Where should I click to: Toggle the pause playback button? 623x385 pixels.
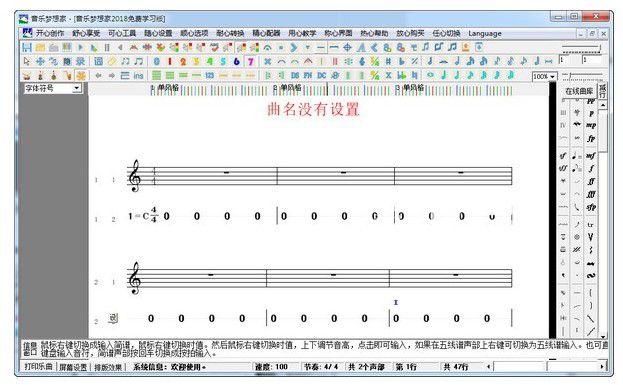click(x=107, y=48)
